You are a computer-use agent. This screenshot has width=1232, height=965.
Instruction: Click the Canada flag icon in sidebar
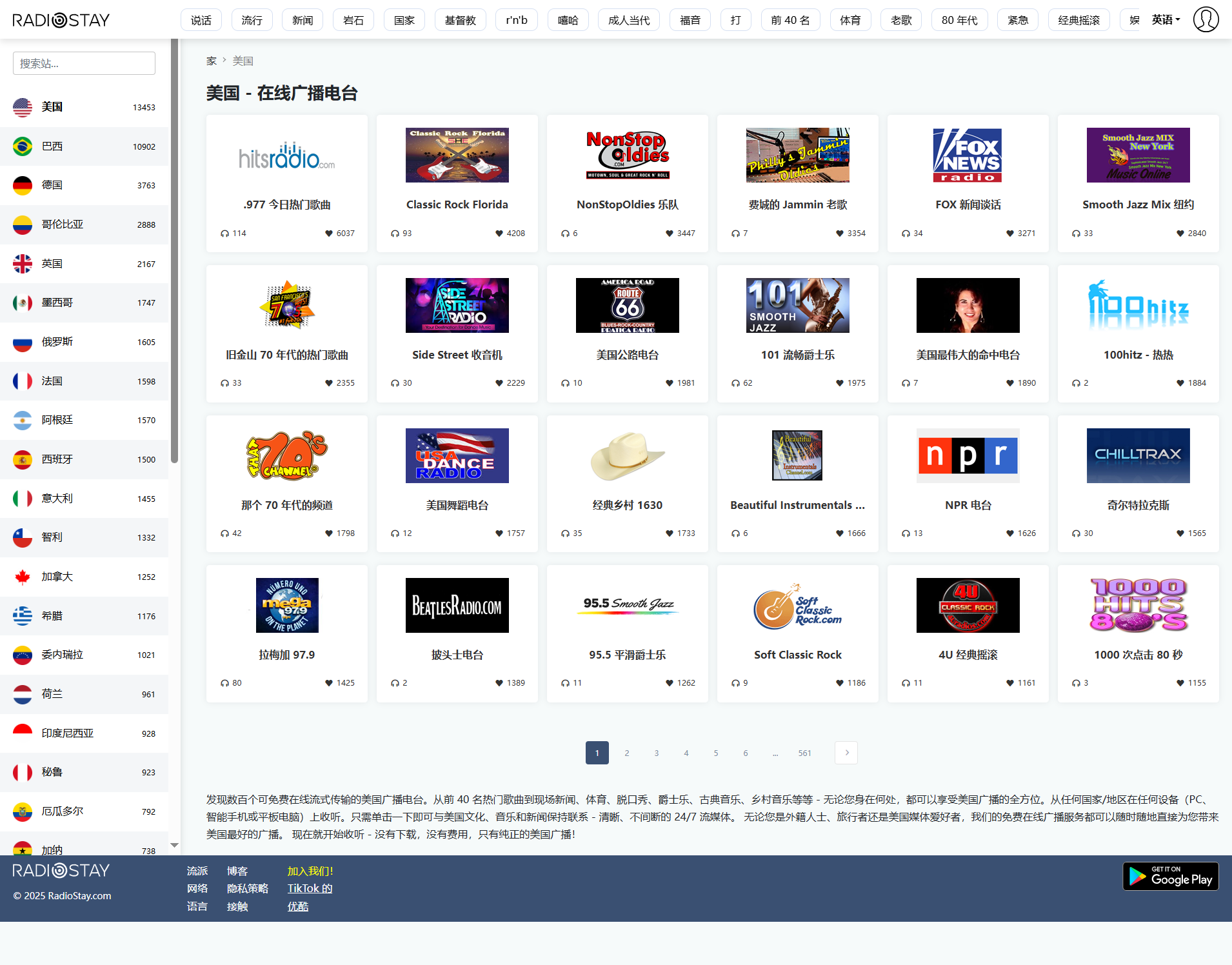click(x=23, y=577)
